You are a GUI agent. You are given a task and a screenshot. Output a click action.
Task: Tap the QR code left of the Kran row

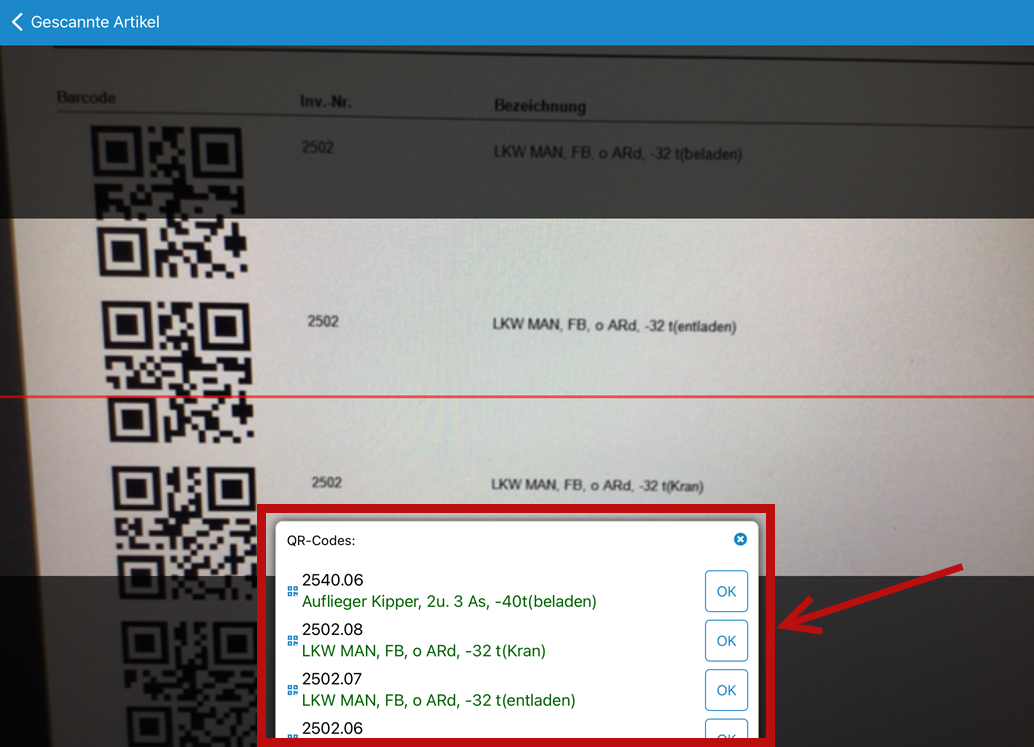185,533
